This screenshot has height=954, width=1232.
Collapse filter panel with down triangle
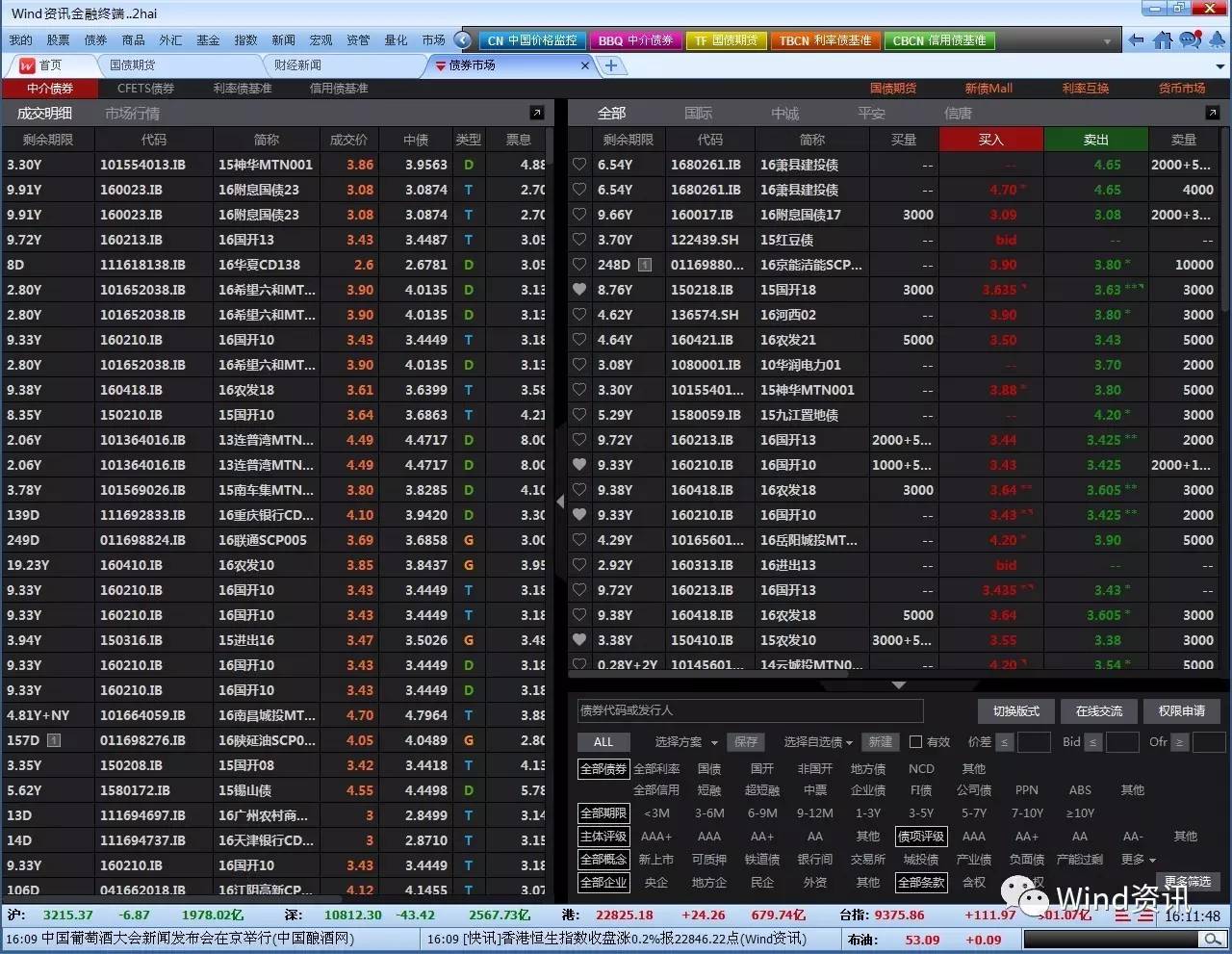tap(898, 684)
